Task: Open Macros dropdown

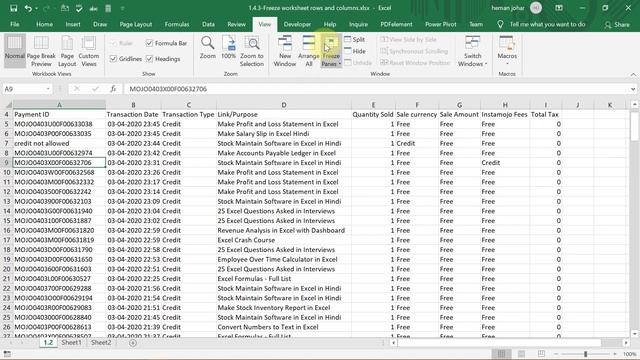Action: [507, 51]
